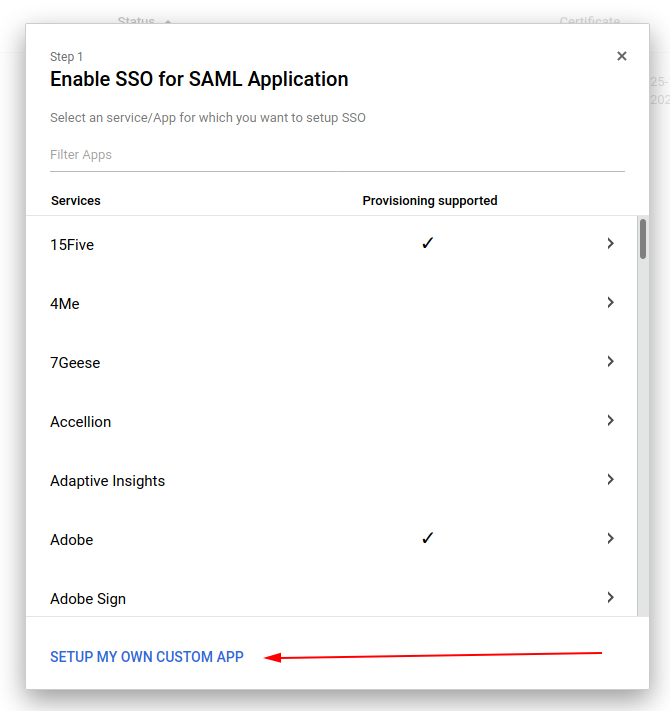
Task: Click the Services column header
Action: (76, 200)
